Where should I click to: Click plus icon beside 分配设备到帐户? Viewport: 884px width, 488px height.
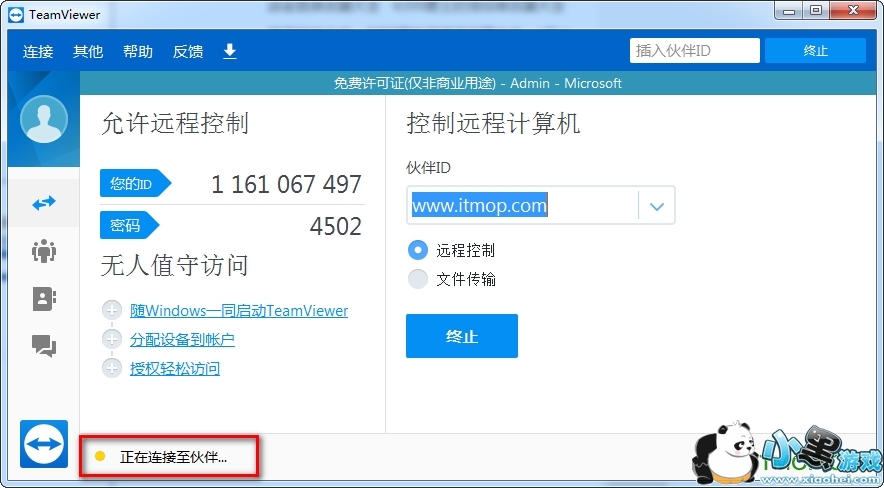112,339
